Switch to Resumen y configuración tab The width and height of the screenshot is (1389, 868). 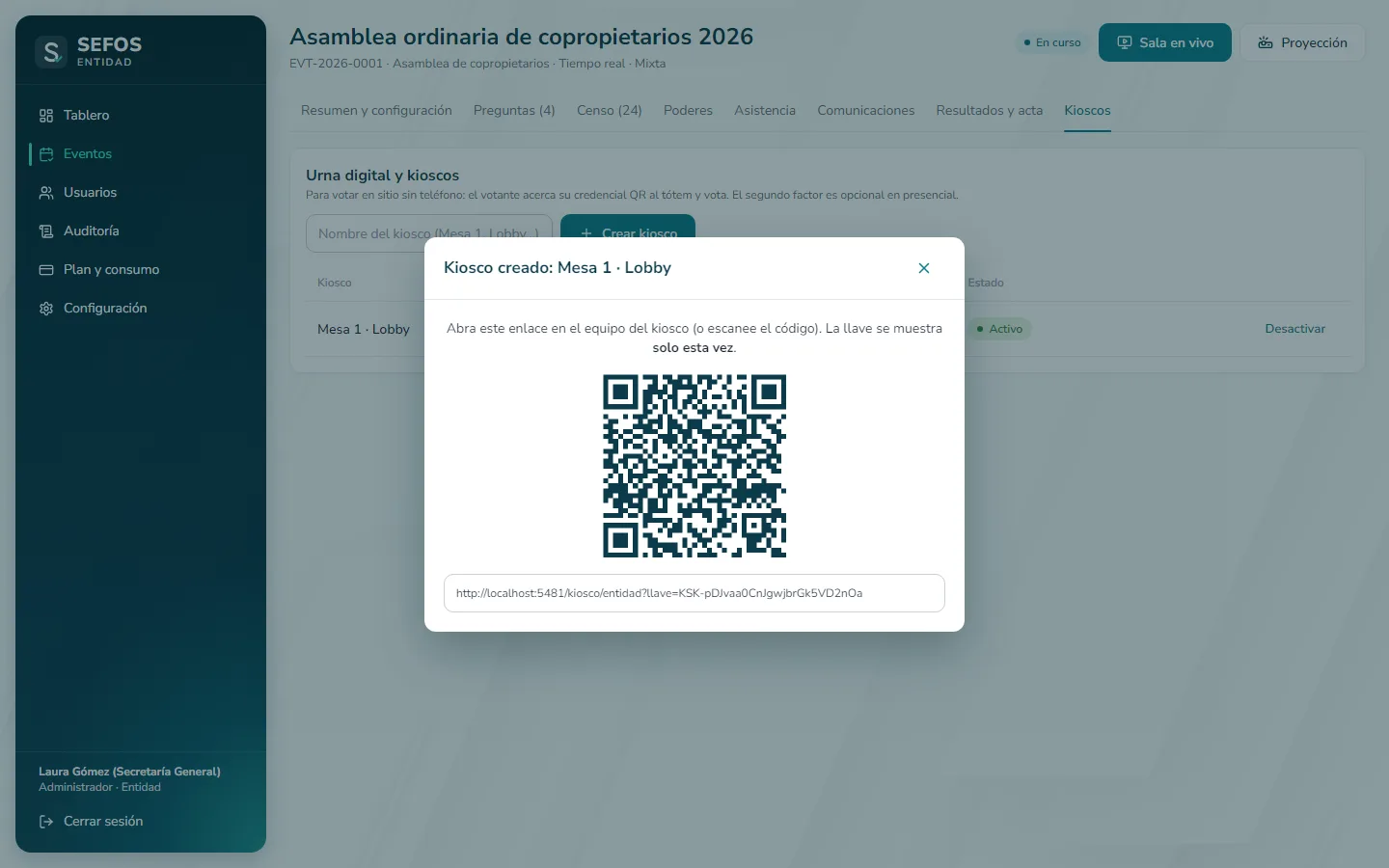376,111
